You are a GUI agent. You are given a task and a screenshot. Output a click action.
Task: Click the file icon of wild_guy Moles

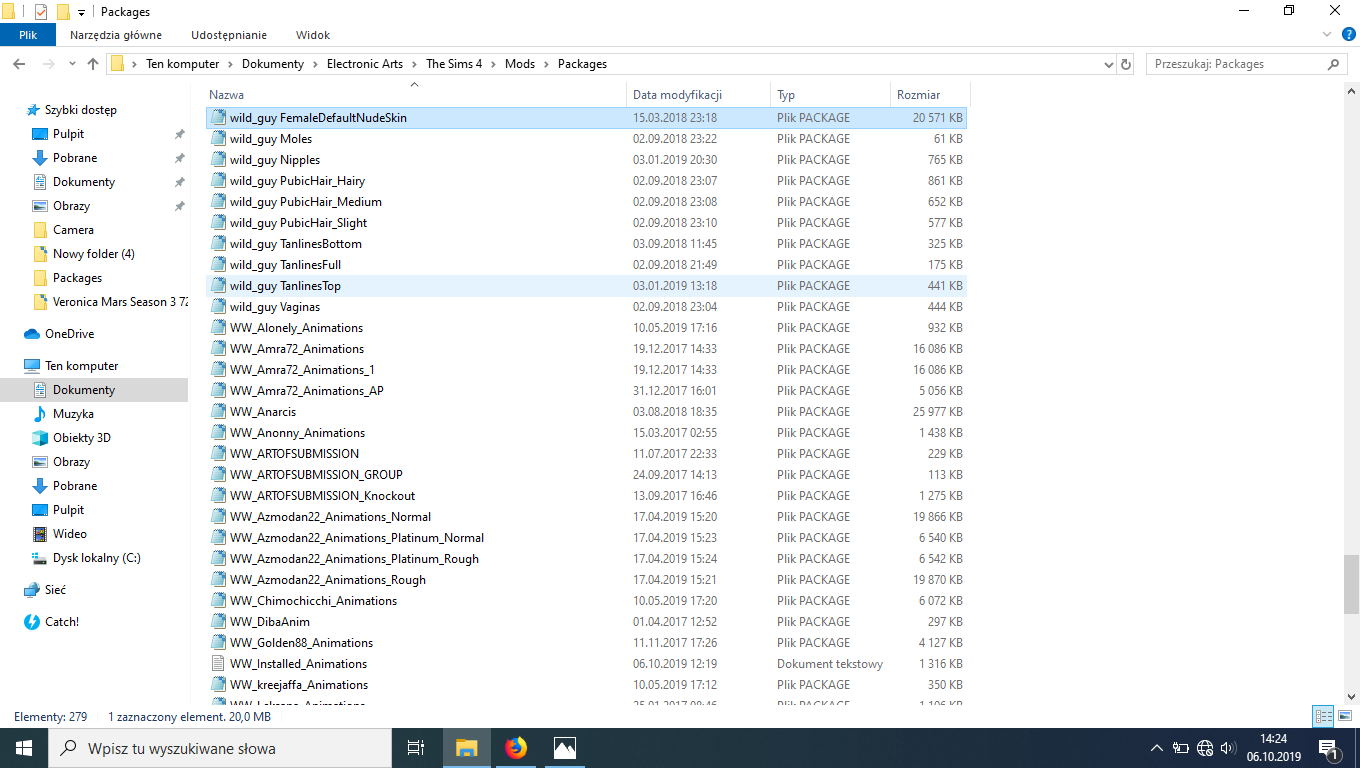click(x=219, y=139)
